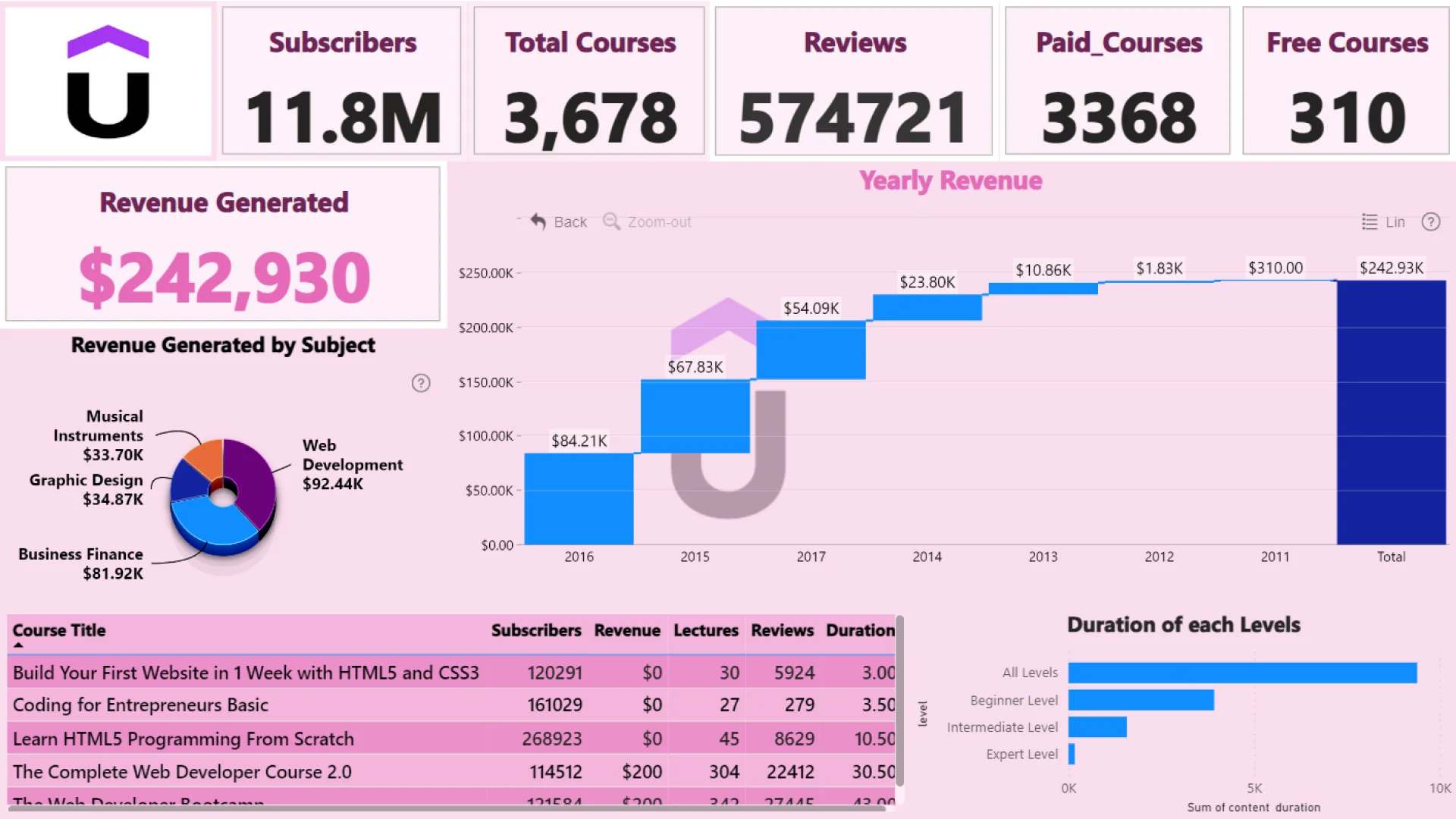Viewport: 1456px width, 819px height.
Task: Select row The Complete Web Developer Course 2.0
Action: [x=451, y=771]
